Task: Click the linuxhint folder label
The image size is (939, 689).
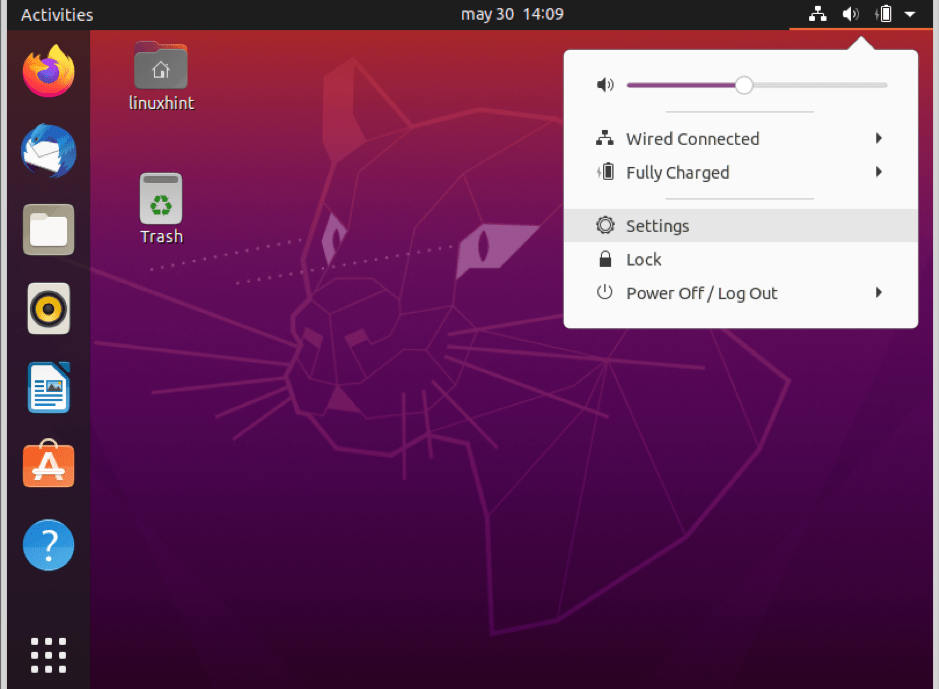Action: (162, 103)
